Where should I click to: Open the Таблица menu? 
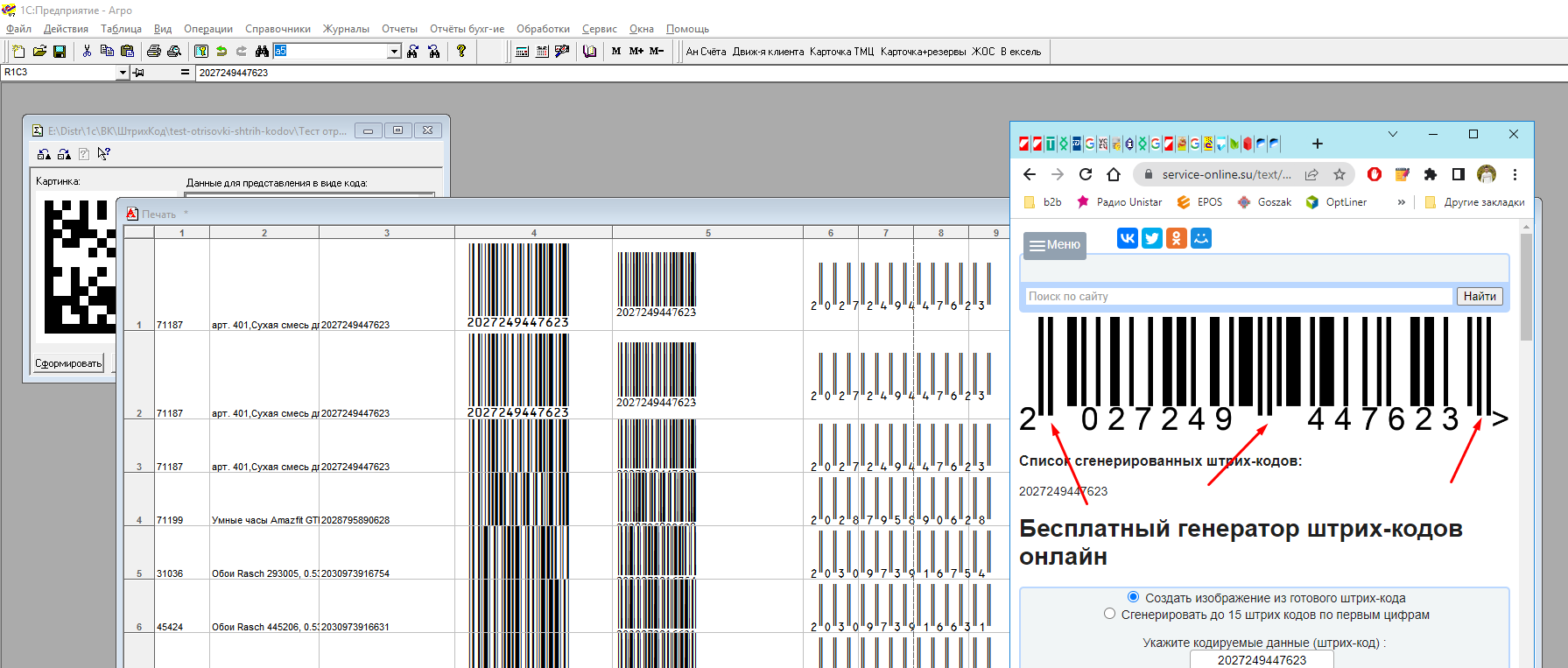pos(121,29)
